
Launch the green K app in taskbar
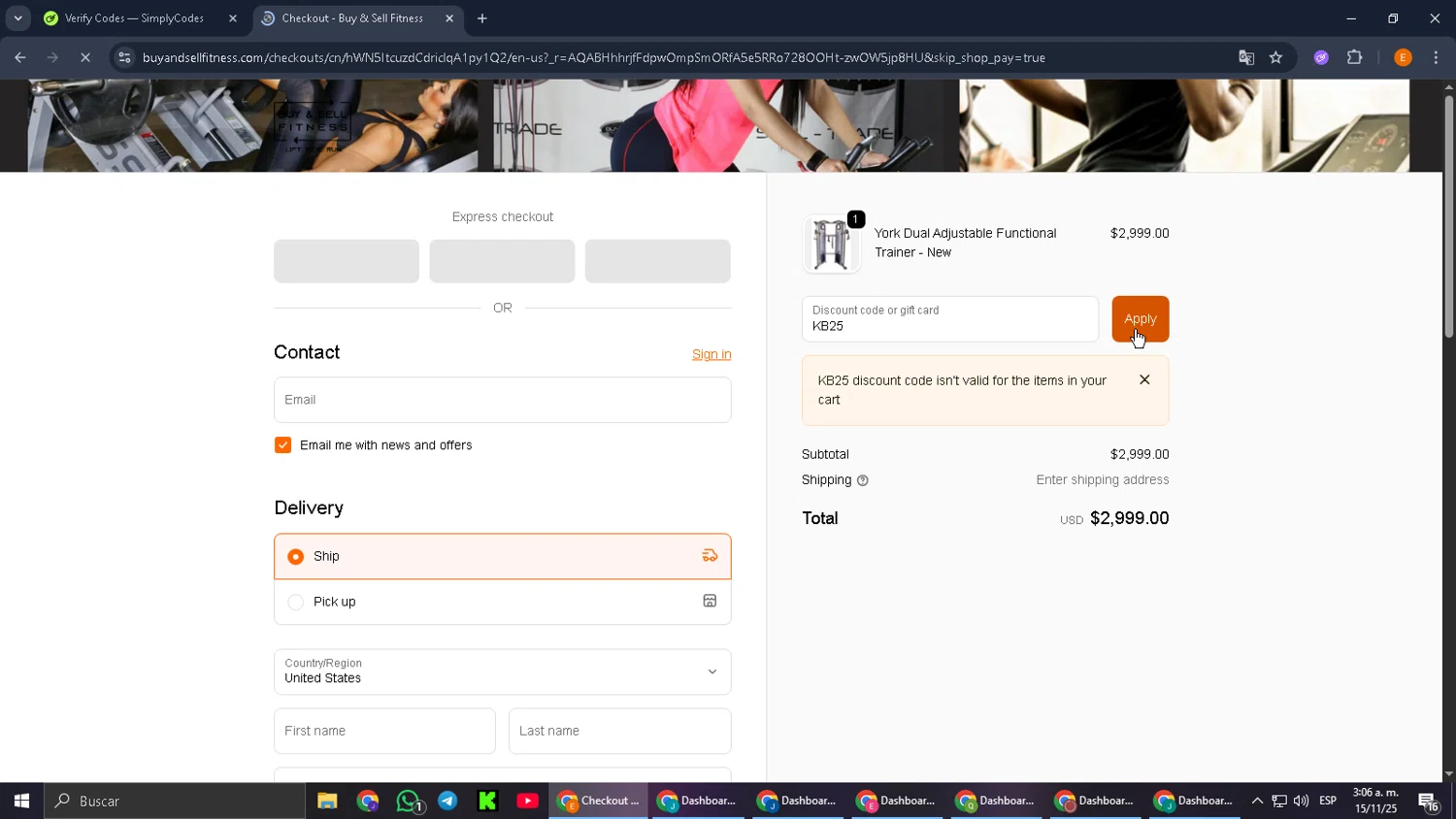(487, 801)
